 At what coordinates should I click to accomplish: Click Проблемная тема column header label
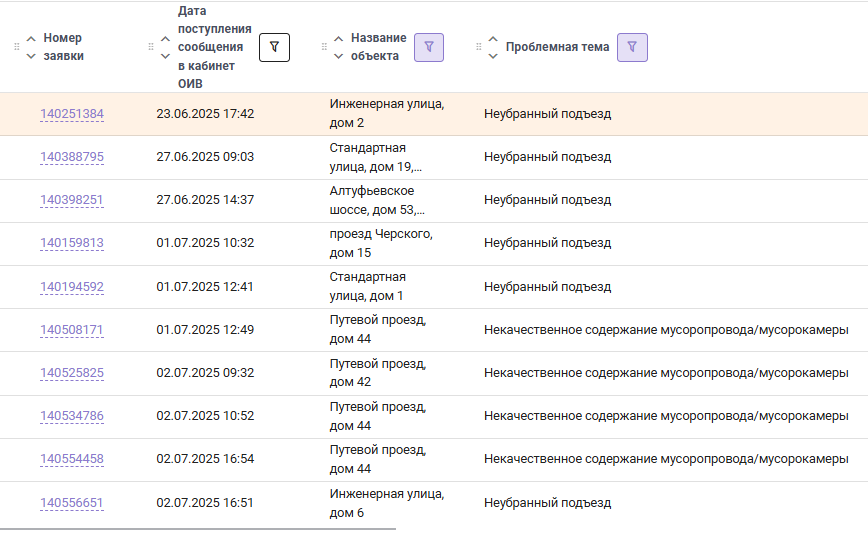(557, 47)
